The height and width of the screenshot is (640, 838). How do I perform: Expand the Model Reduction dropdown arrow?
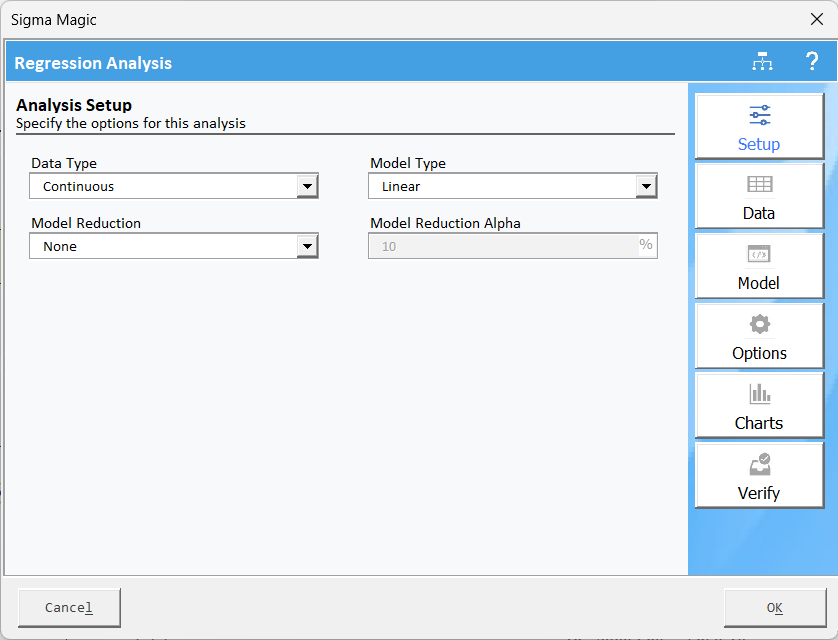click(x=307, y=246)
